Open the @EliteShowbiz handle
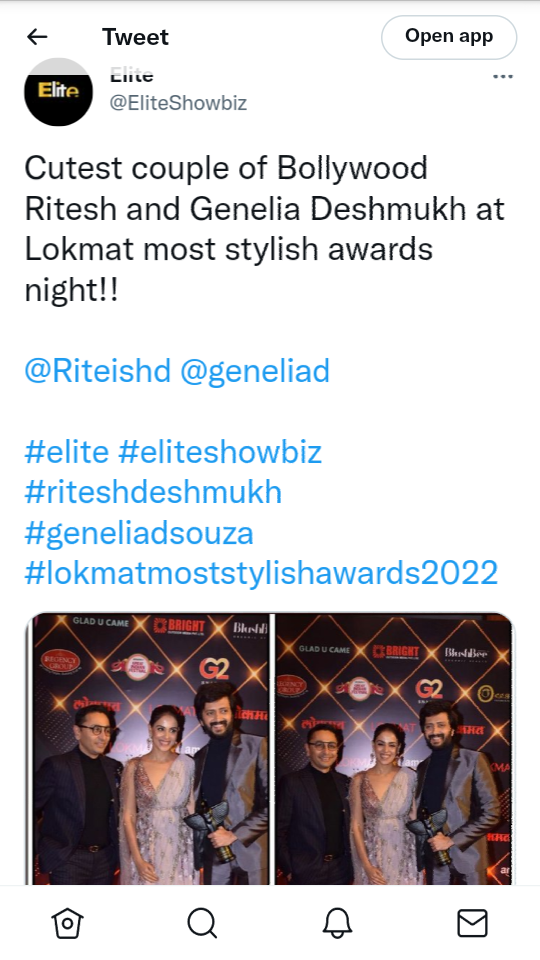This screenshot has width=540, height=960. pyautogui.click(x=178, y=103)
